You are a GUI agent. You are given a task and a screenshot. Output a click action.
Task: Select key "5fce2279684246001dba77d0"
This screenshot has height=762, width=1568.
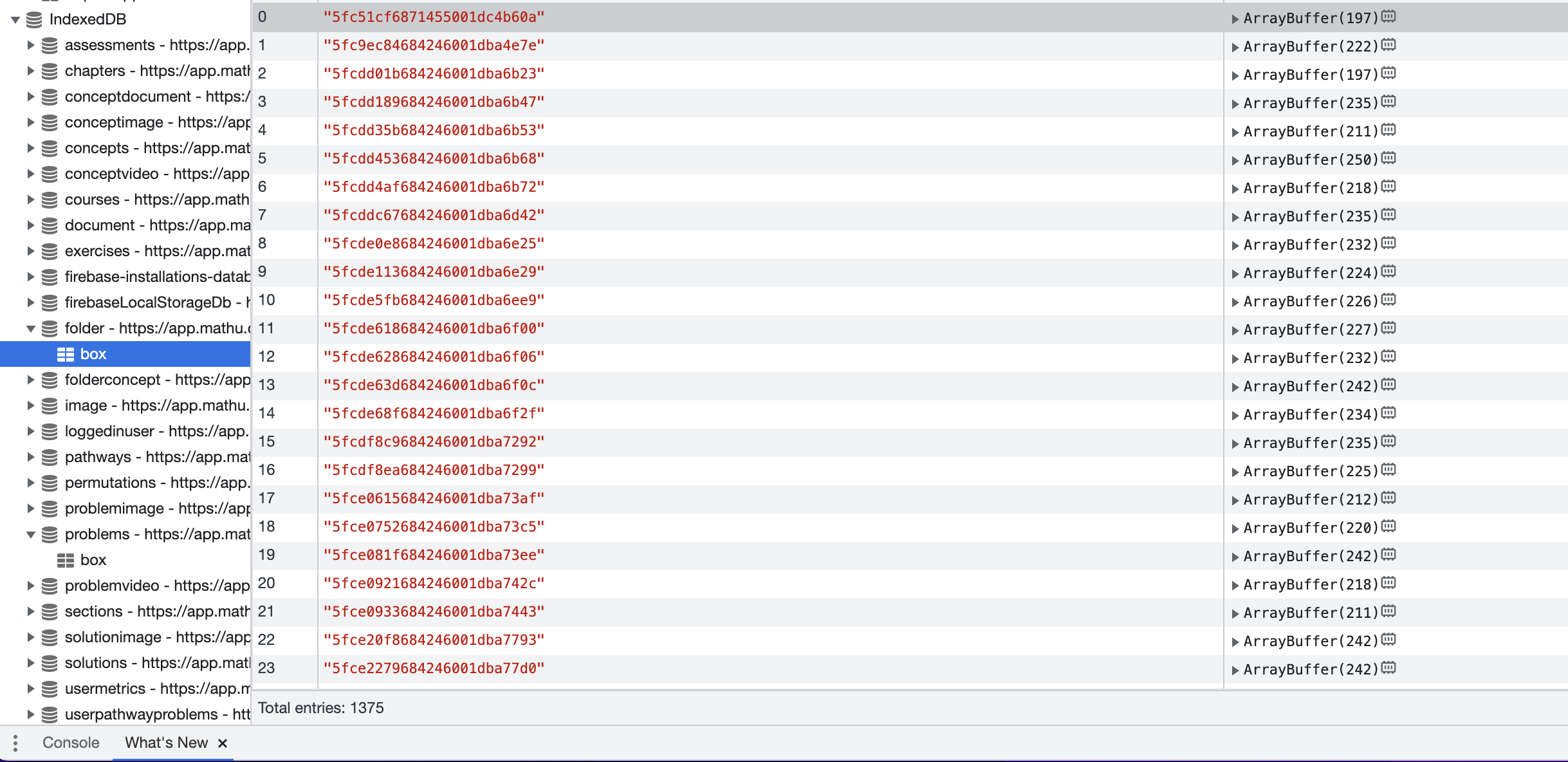click(434, 669)
